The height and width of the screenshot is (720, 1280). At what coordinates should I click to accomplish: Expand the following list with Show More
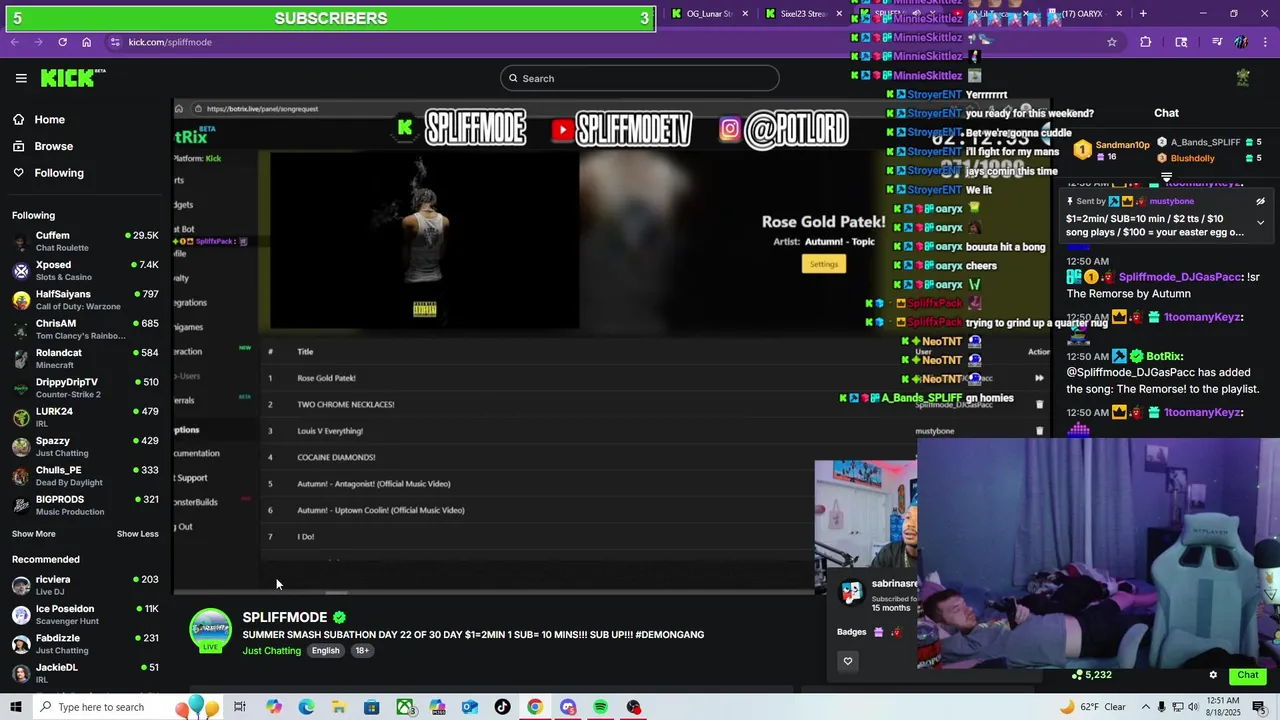[x=34, y=534]
